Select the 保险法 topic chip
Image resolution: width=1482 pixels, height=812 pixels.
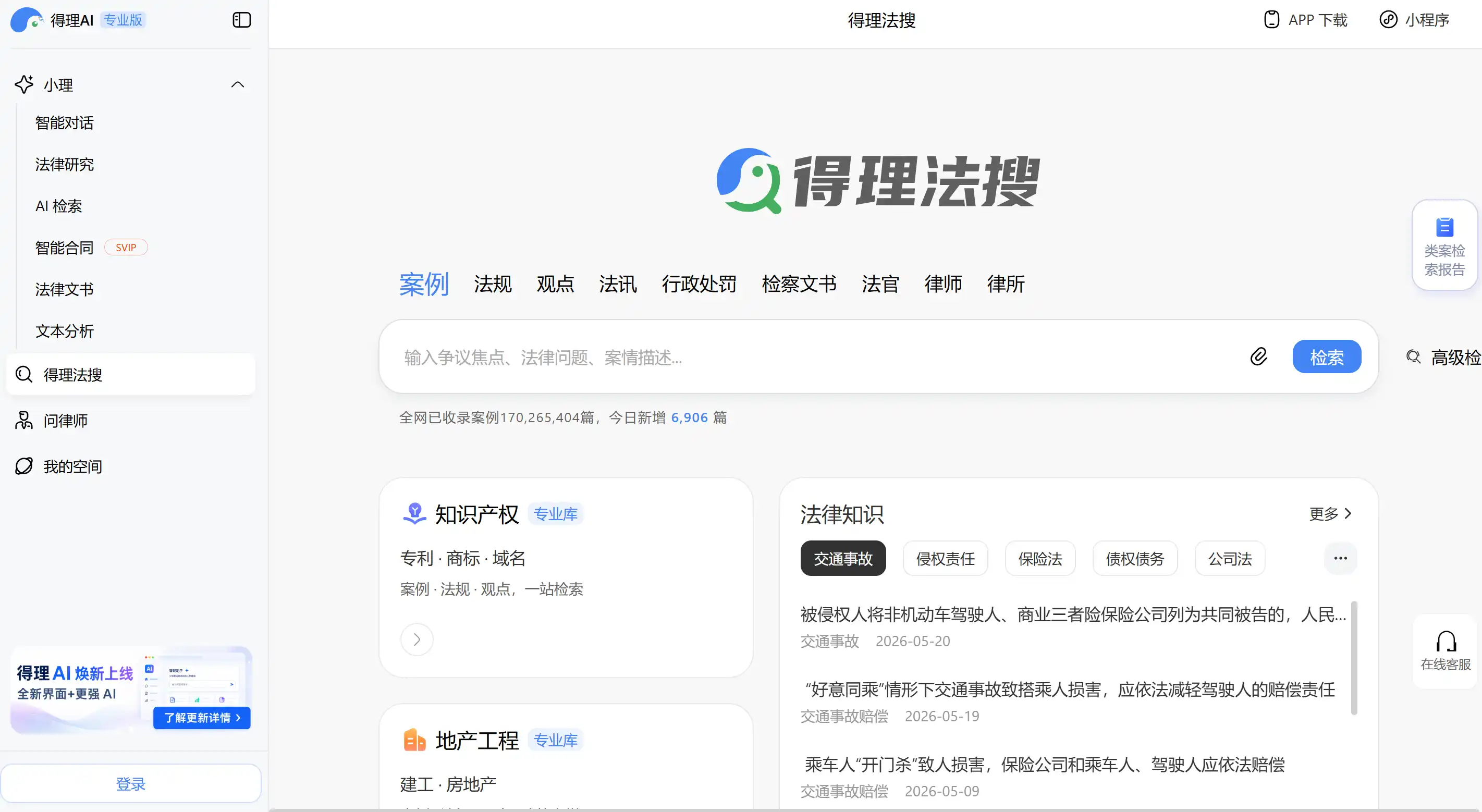(1040, 558)
